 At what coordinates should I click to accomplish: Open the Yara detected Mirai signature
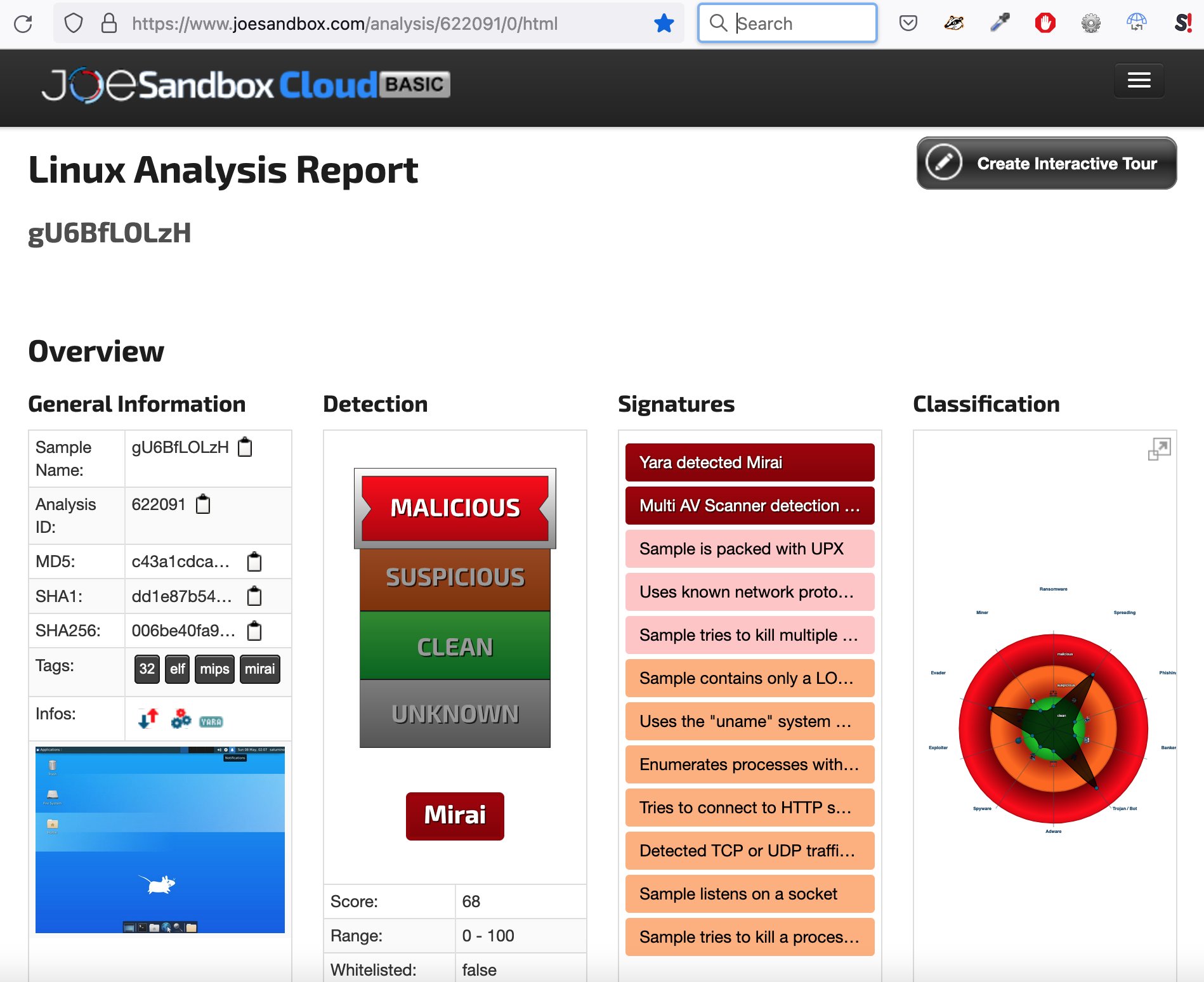click(750, 462)
